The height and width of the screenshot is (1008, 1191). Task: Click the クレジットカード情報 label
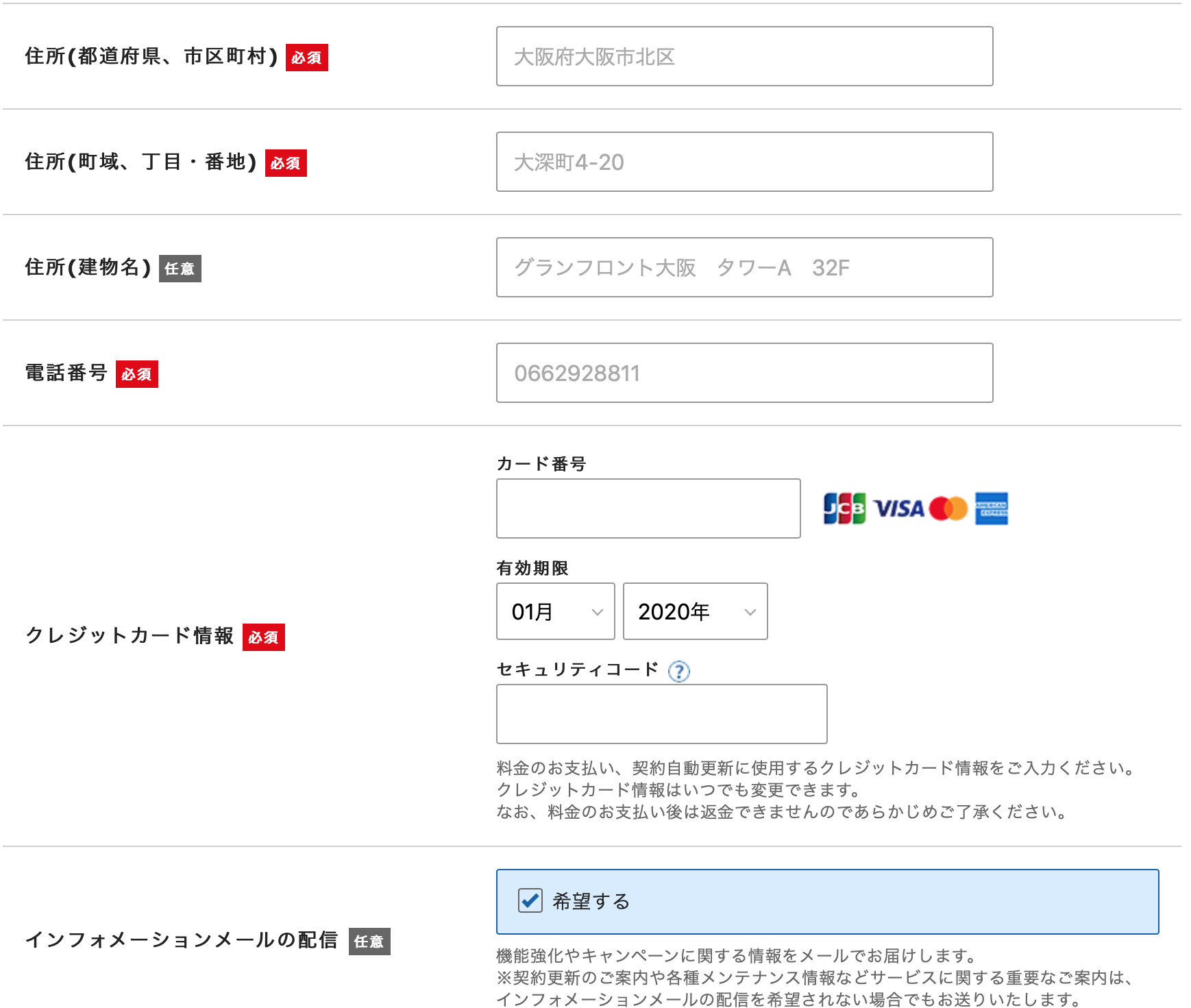tap(130, 636)
